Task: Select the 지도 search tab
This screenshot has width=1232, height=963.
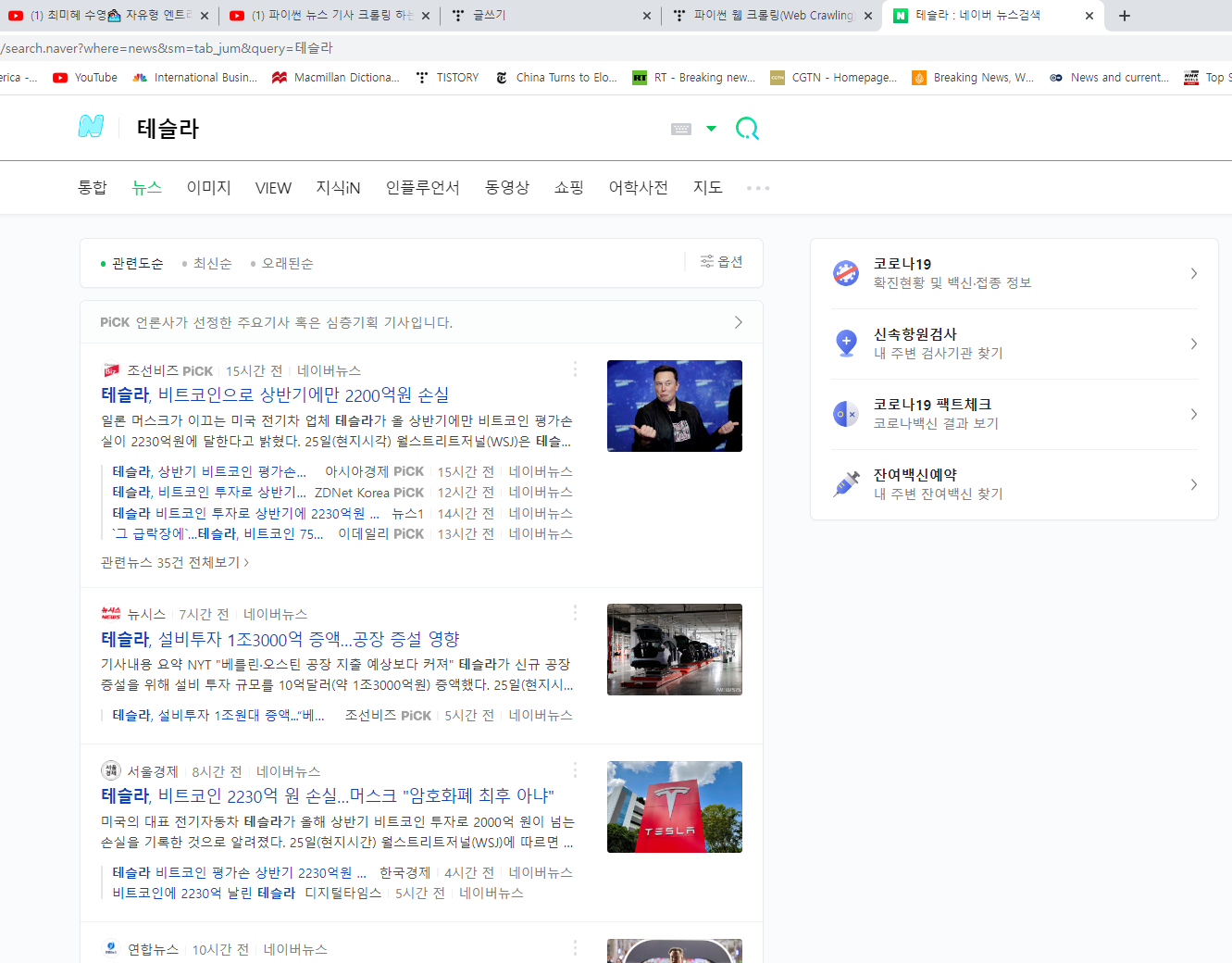Action: (708, 188)
